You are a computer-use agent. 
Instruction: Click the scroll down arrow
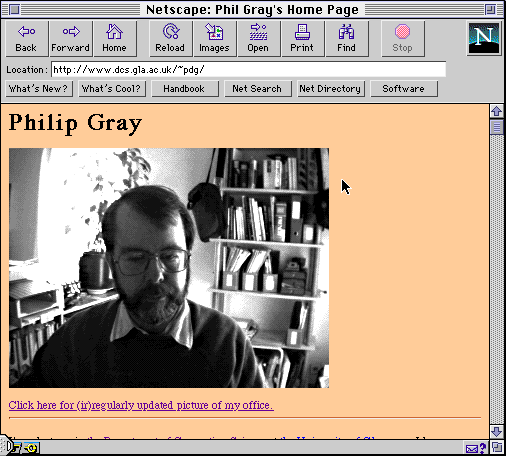497,432
